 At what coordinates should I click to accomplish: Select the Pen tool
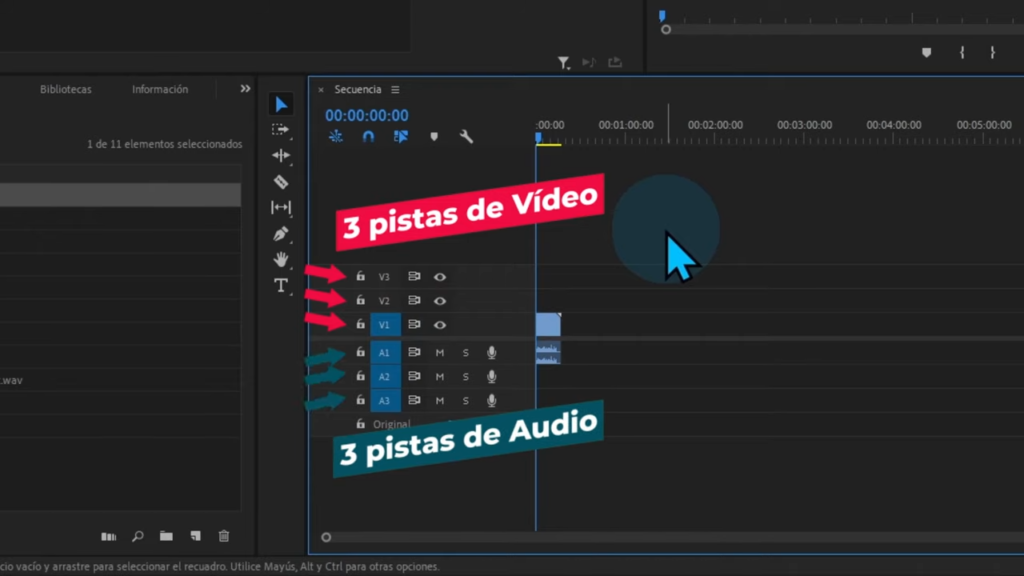pos(281,234)
